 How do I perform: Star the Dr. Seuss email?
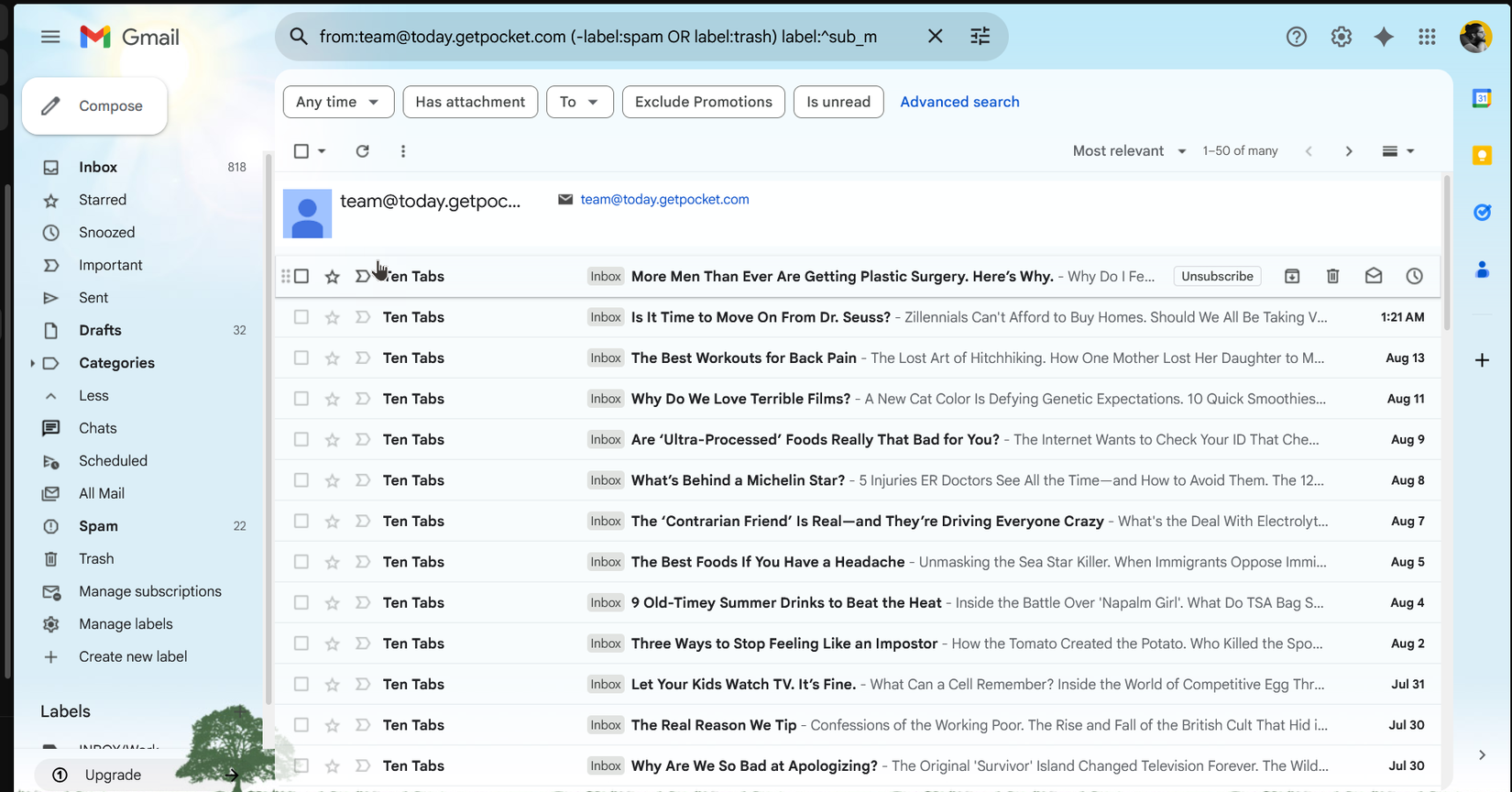(x=332, y=317)
